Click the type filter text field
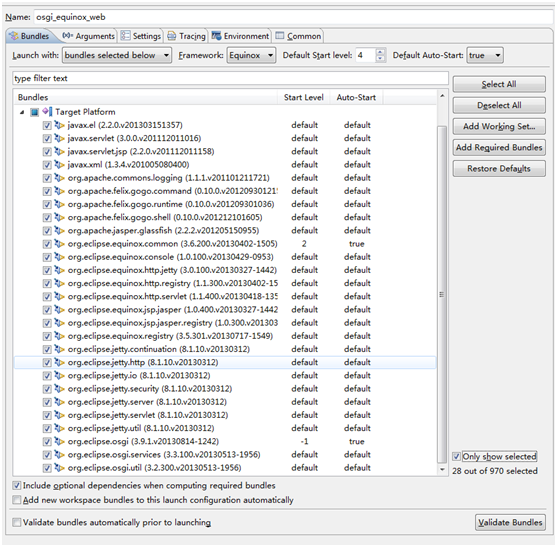The width and height of the screenshot is (557, 547). click(x=230, y=78)
